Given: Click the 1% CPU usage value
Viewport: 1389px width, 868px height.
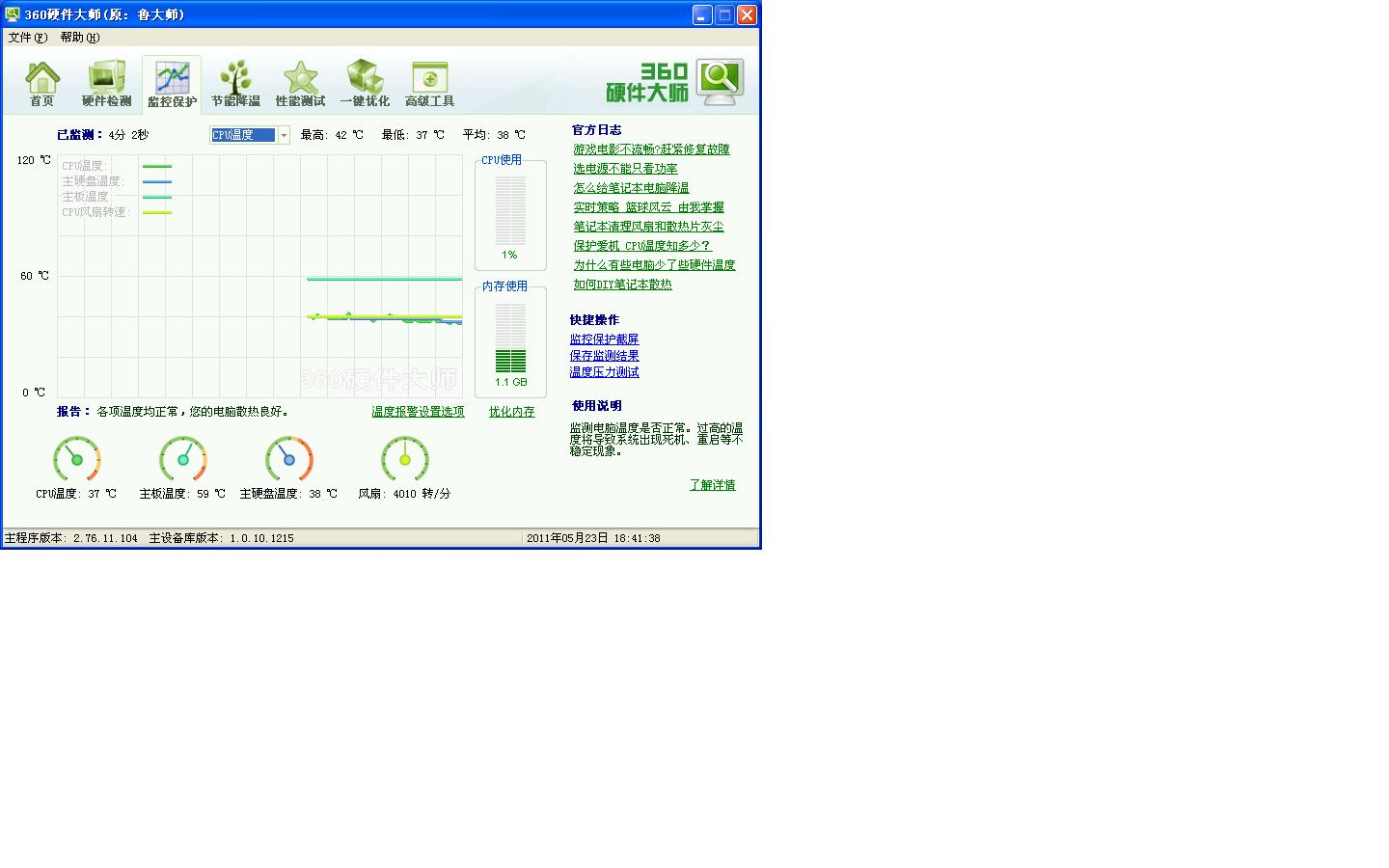Looking at the screenshot, I should click(x=509, y=256).
